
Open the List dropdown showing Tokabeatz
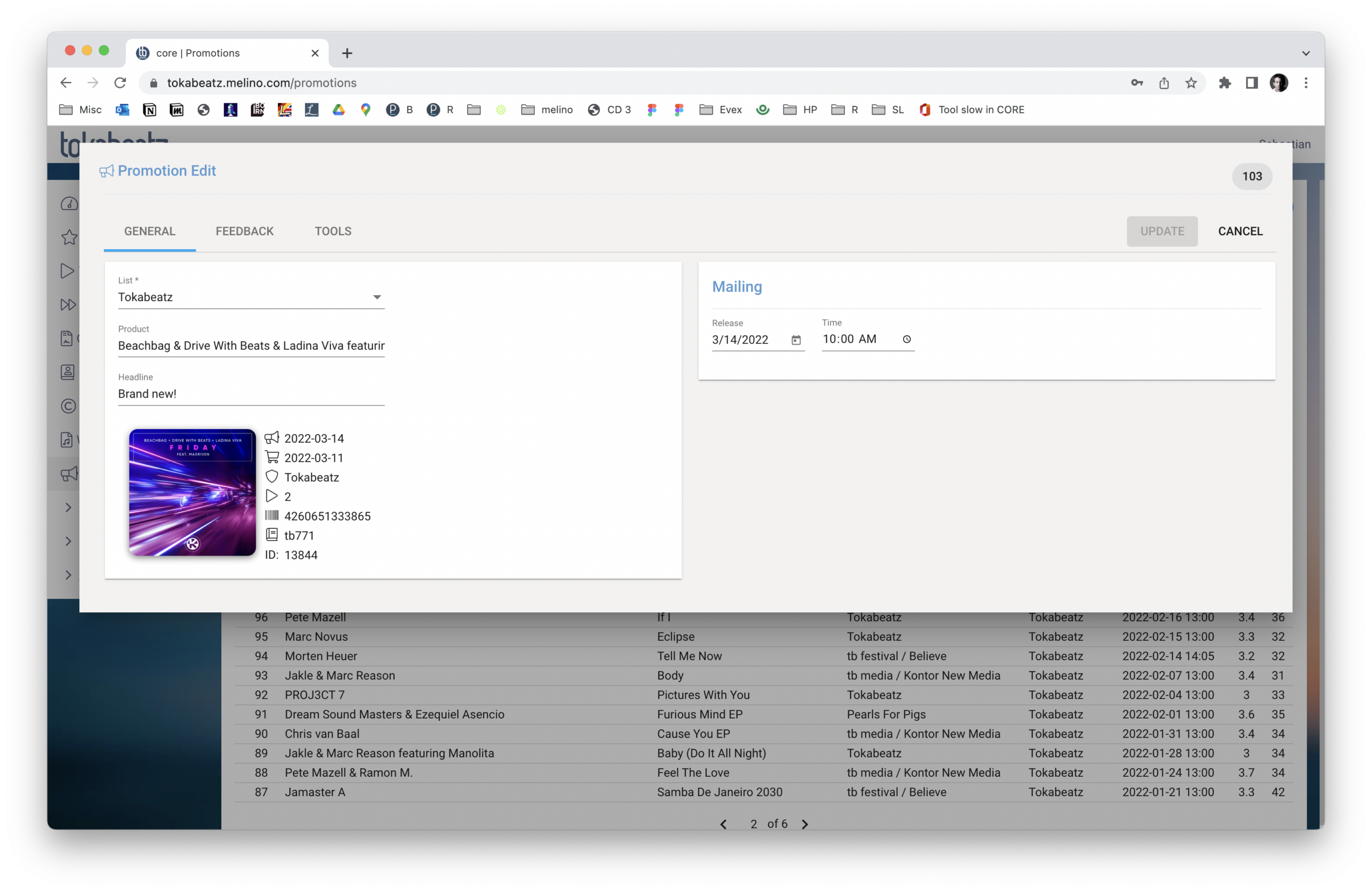[x=251, y=297]
